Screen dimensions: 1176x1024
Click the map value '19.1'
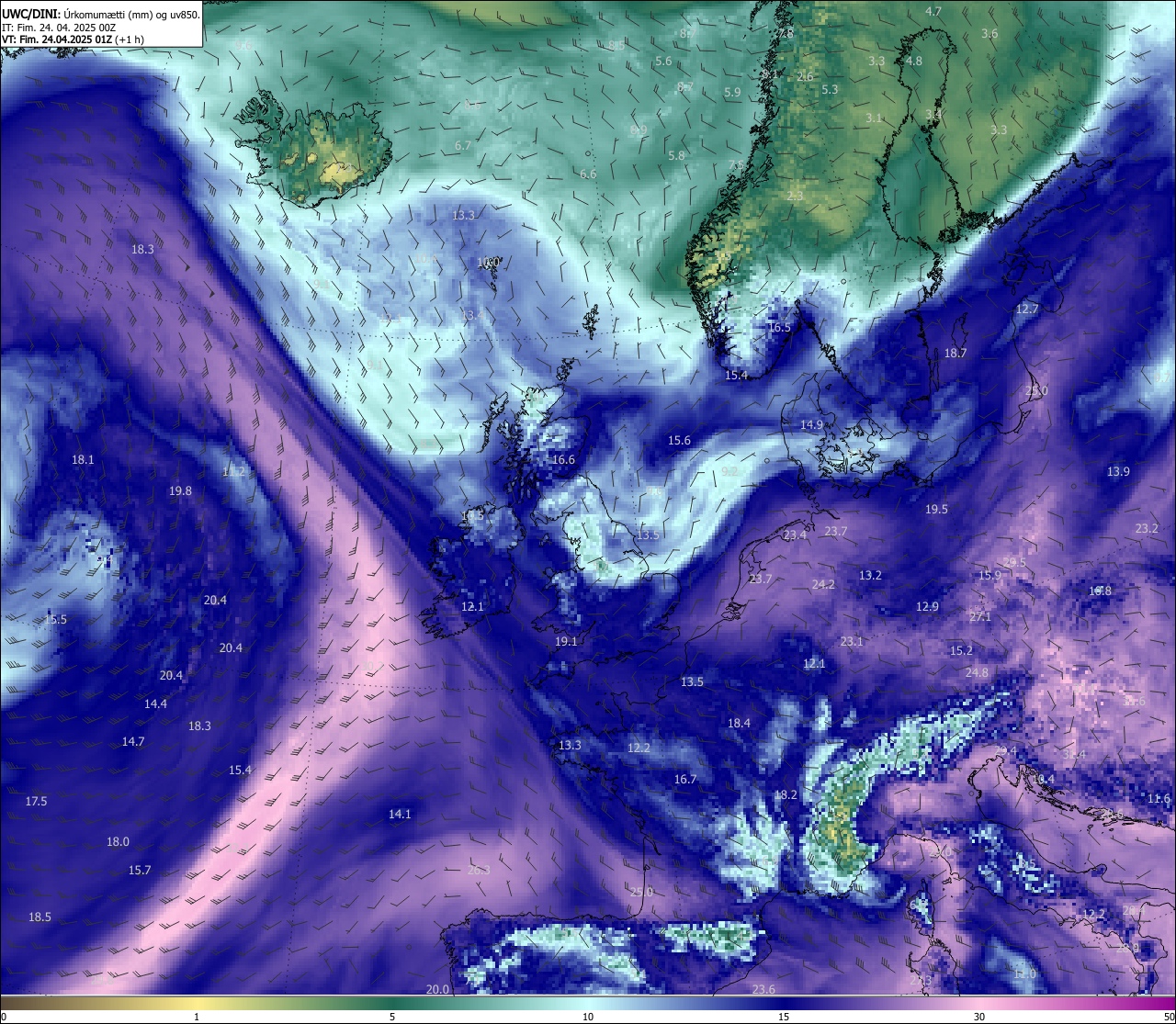[x=566, y=642]
